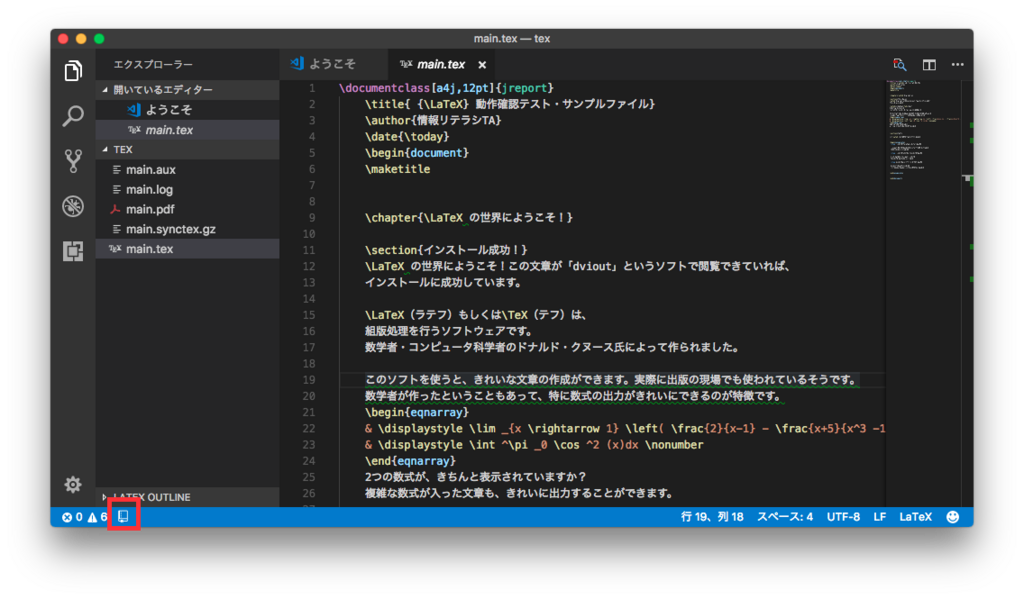
Task: Close the main.tex editor tab
Action: tap(482, 65)
